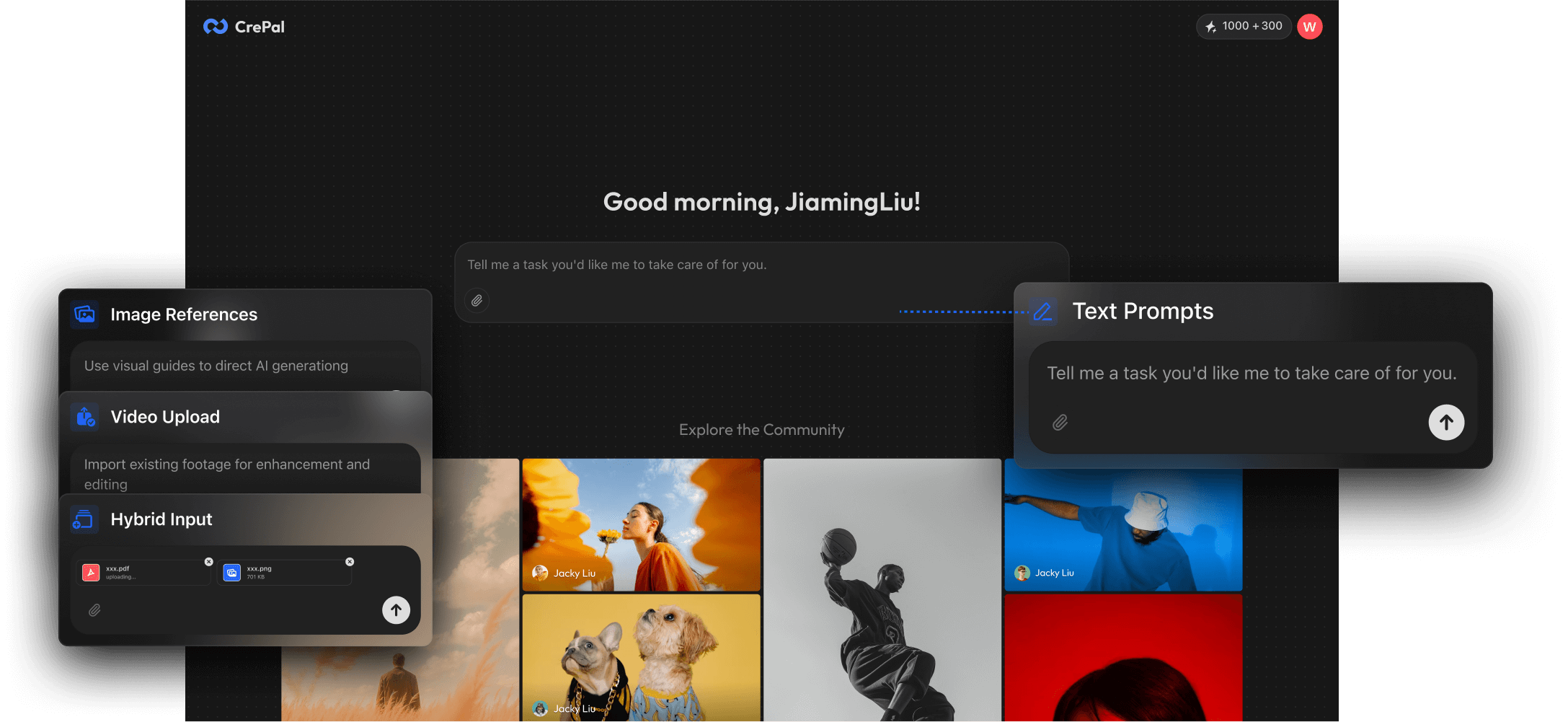Open the two dogs thumbnail
Viewport: 1568px width, 722px height.
click(641, 657)
